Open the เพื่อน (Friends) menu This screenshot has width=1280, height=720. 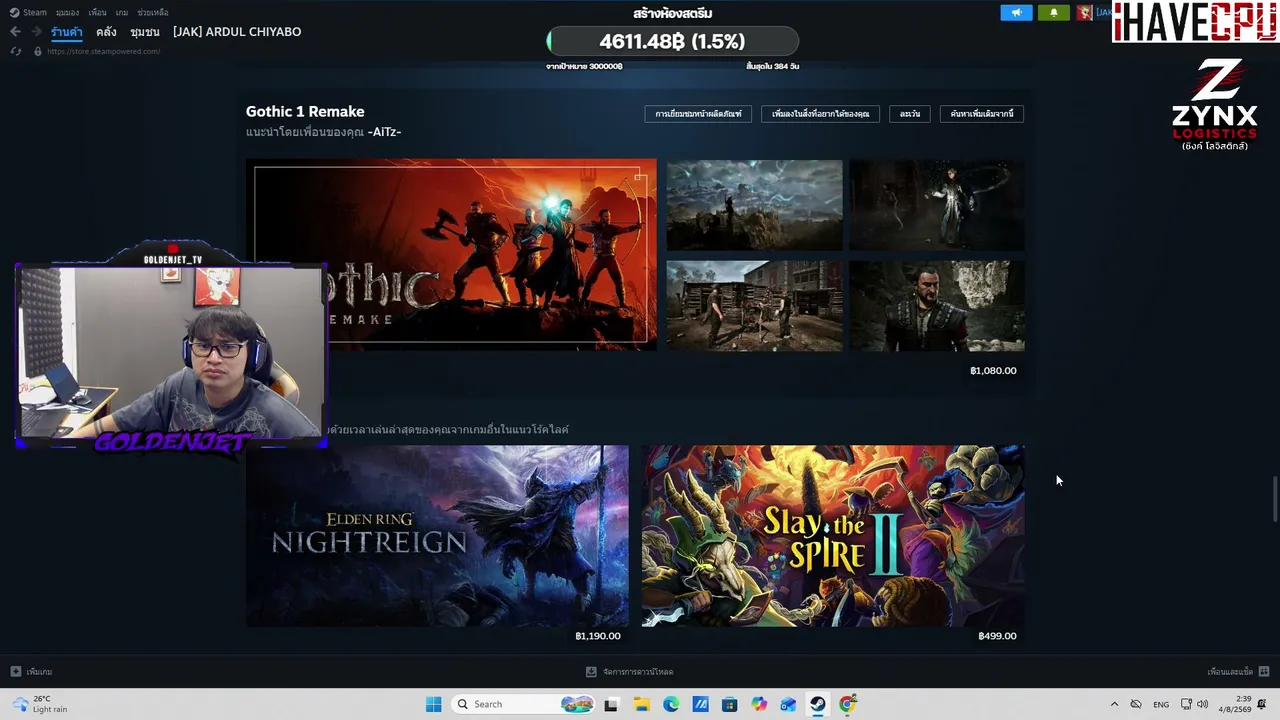pos(97,13)
